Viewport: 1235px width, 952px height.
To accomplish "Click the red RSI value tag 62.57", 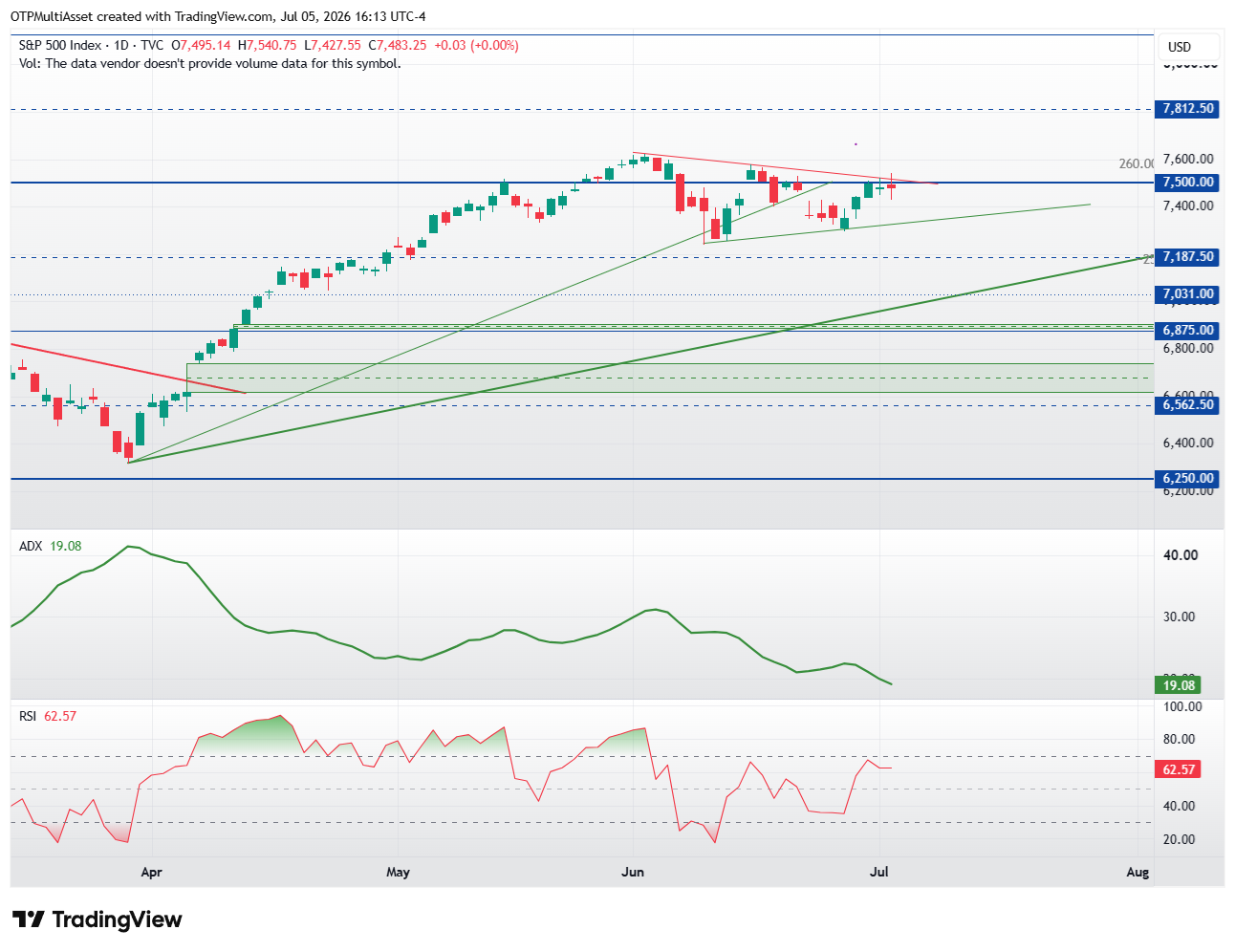I will point(1178,769).
